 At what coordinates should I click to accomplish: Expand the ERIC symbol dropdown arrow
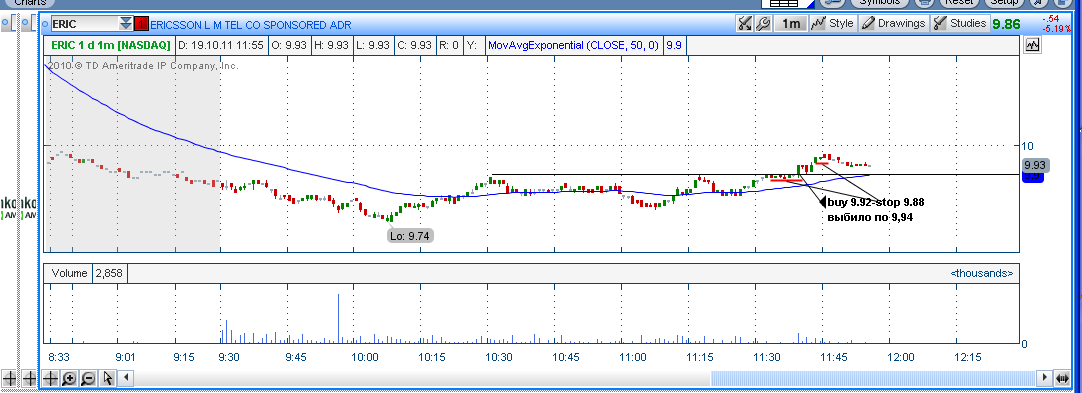click(x=125, y=24)
